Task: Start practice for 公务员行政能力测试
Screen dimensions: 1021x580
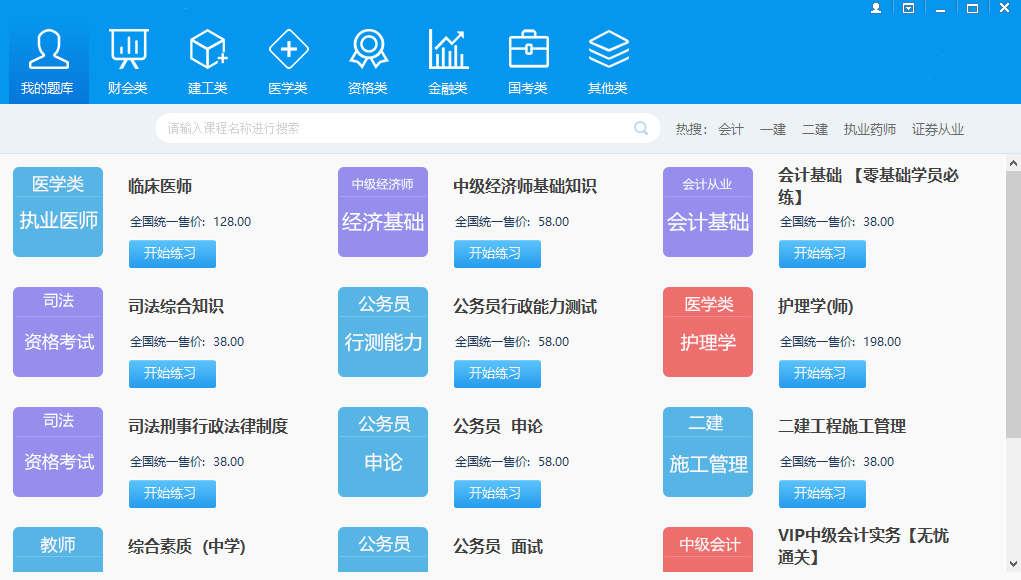Action: 497,374
